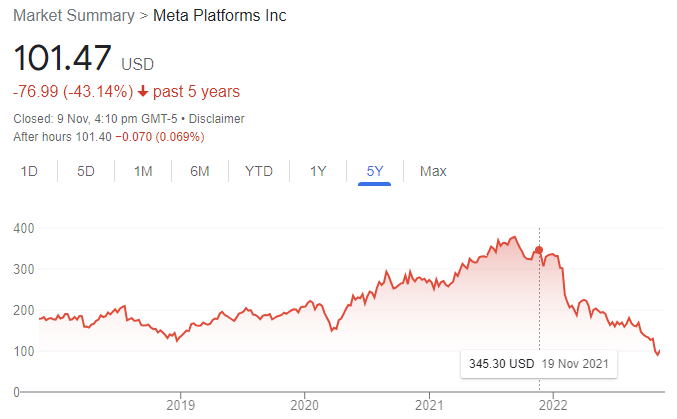The width and height of the screenshot is (677, 419).
Task: Click the active 5Y tab
Action: coord(374,171)
